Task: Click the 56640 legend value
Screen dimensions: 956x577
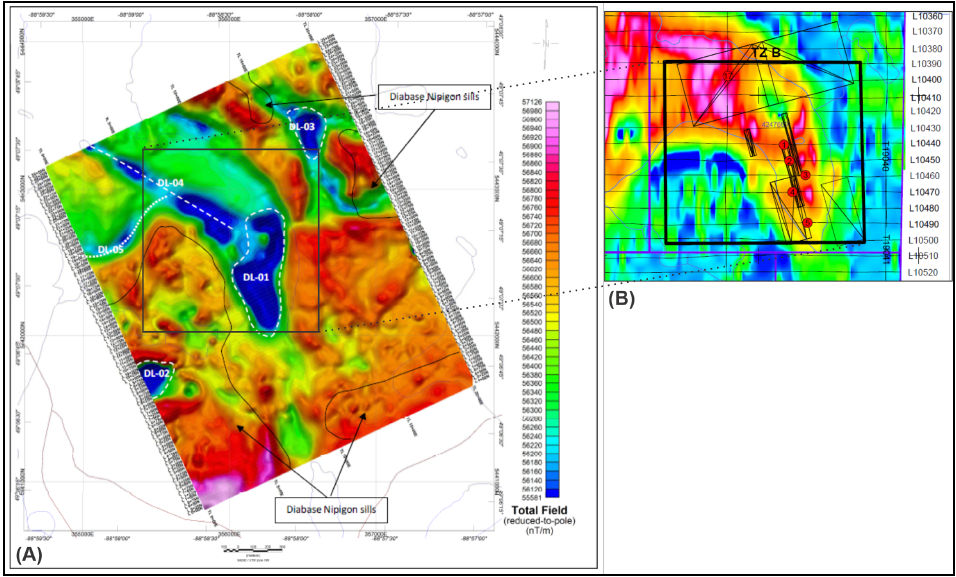Action: click(530, 260)
